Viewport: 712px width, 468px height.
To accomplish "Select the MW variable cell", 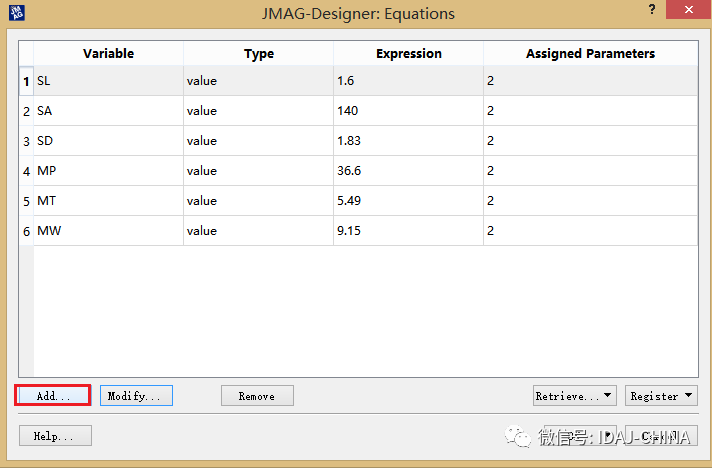I will (x=109, y=231).
